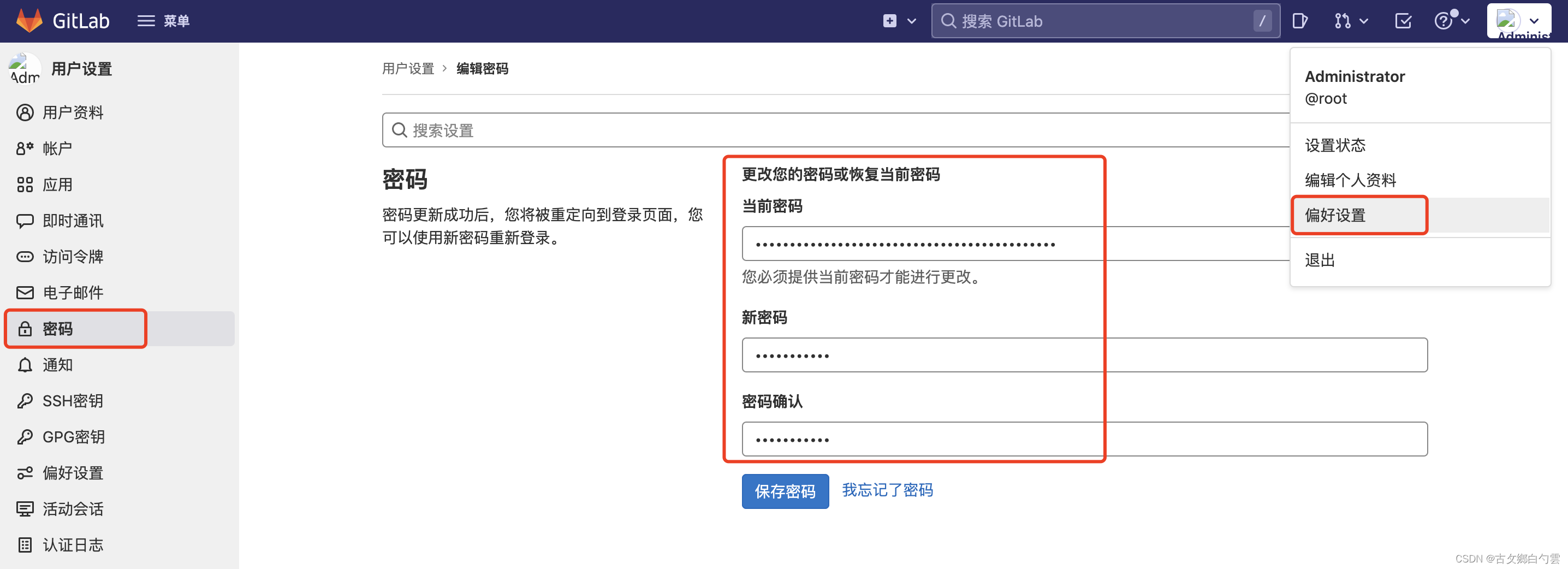
Task: Open the to-do list checkmark icon
Action: (1403, 21)
